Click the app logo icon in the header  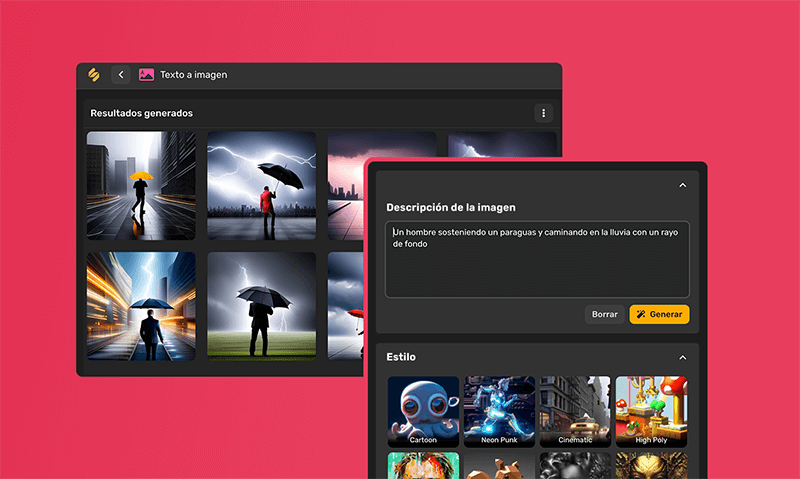point(93,74)
